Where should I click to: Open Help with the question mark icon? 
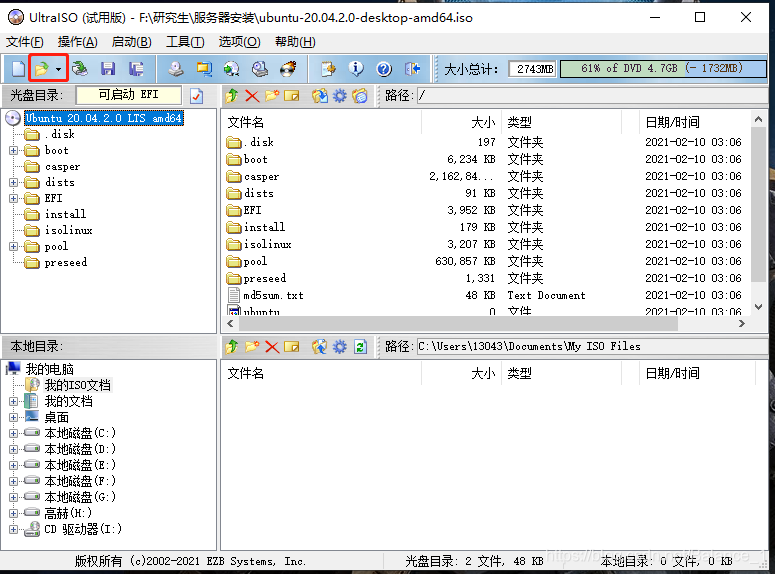(x=384, y=69)
